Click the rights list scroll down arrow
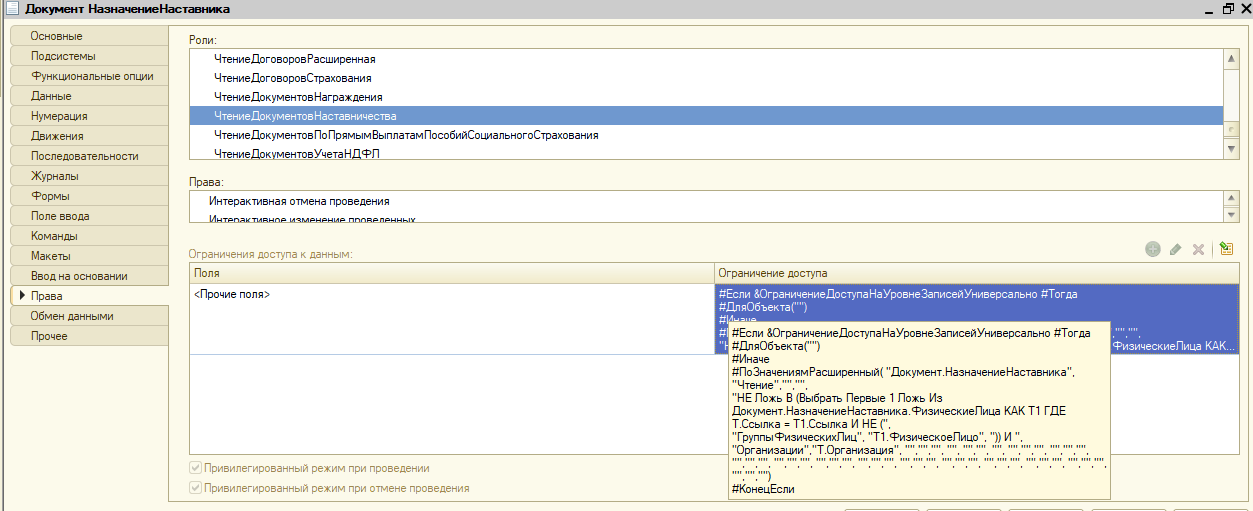This screenshot has height=511, width=1253. tap(1232, 214)
